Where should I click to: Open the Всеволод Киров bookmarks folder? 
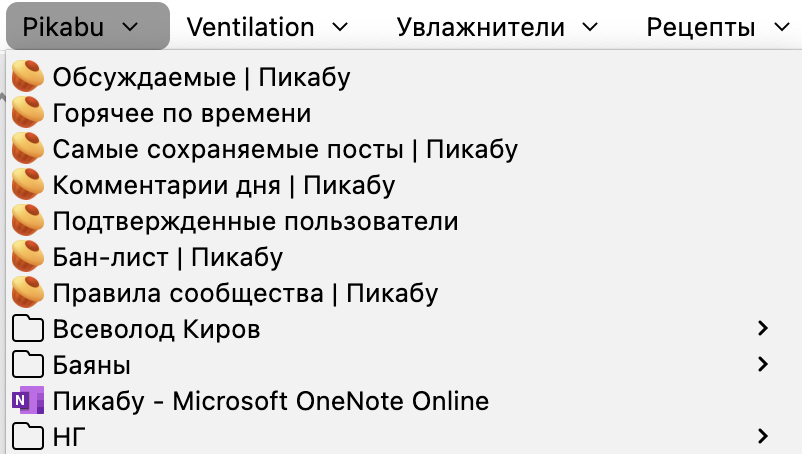156,329
